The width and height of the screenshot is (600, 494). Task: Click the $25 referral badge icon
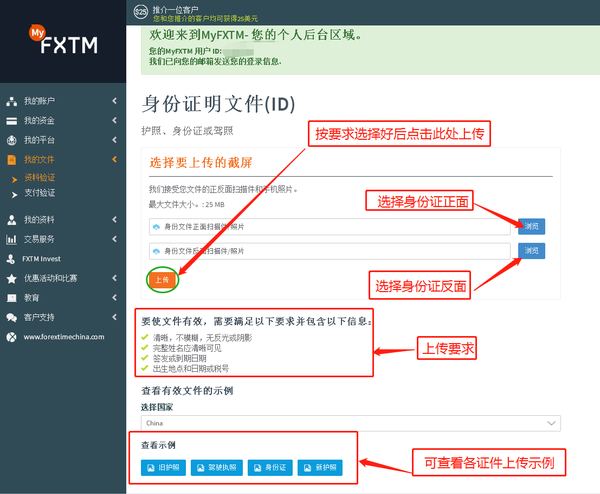pos(138,13)
